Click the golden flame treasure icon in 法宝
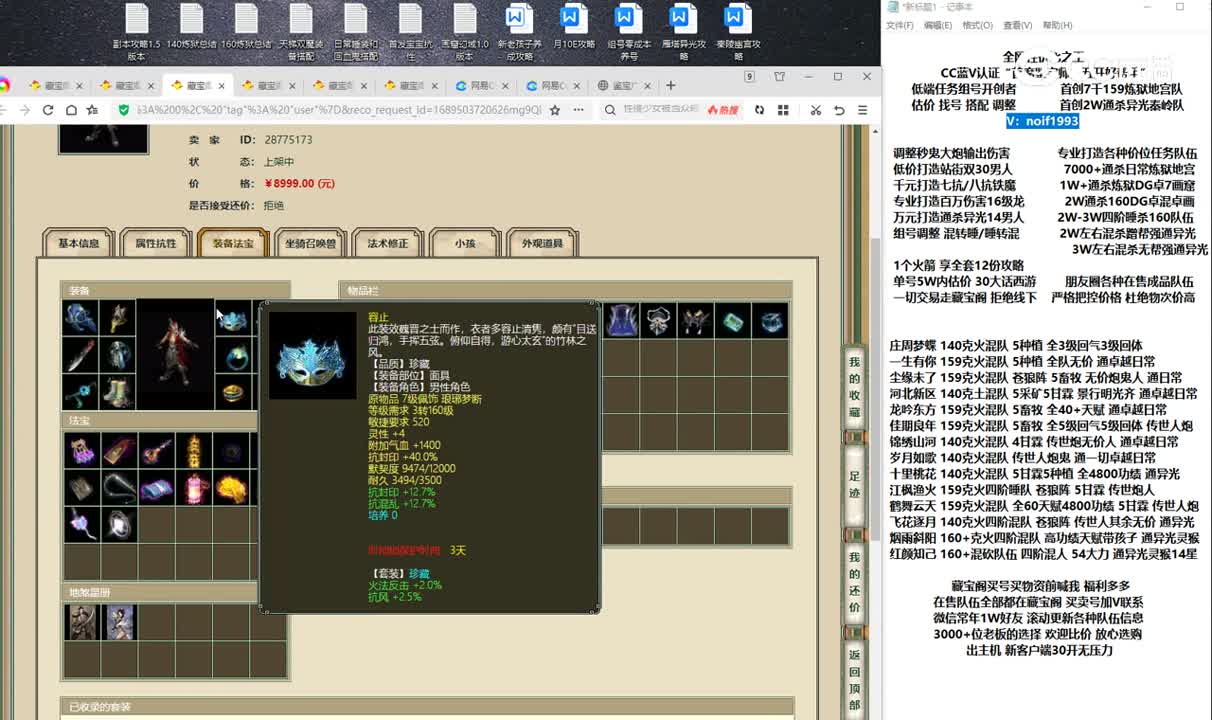 231,488
